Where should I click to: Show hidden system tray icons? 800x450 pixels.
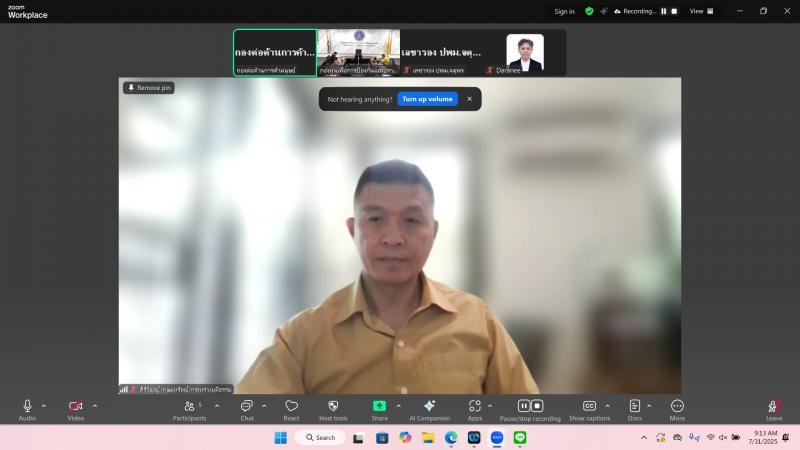(x=644, y=438)
